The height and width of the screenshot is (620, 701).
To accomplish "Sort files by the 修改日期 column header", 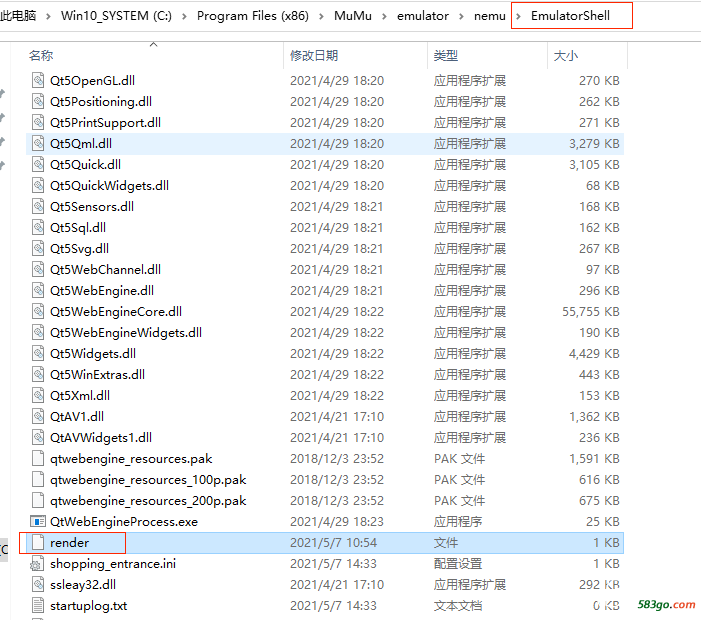I will point(314,56).
